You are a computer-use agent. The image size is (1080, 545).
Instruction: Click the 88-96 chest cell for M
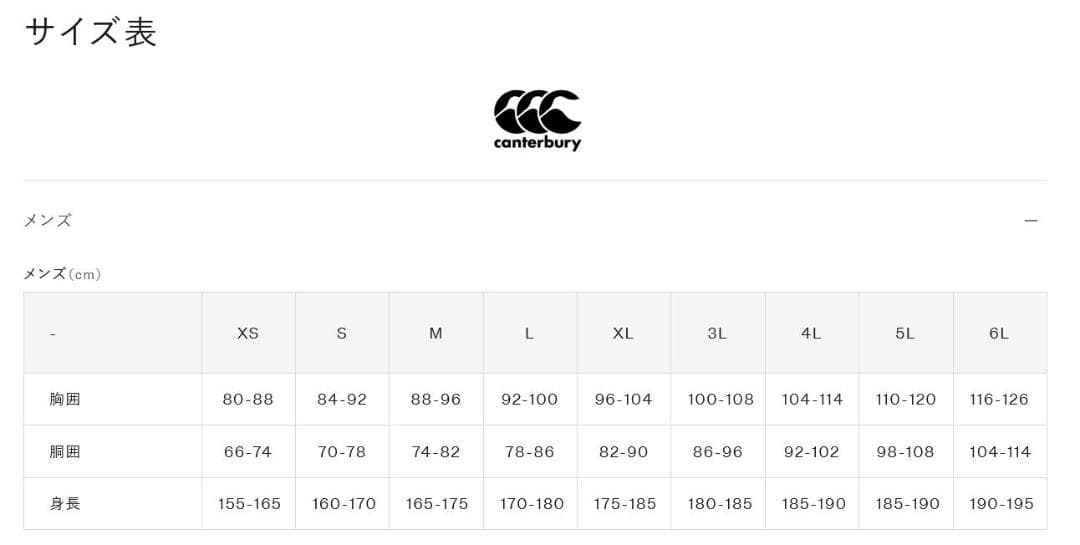[x=436, y=399]
